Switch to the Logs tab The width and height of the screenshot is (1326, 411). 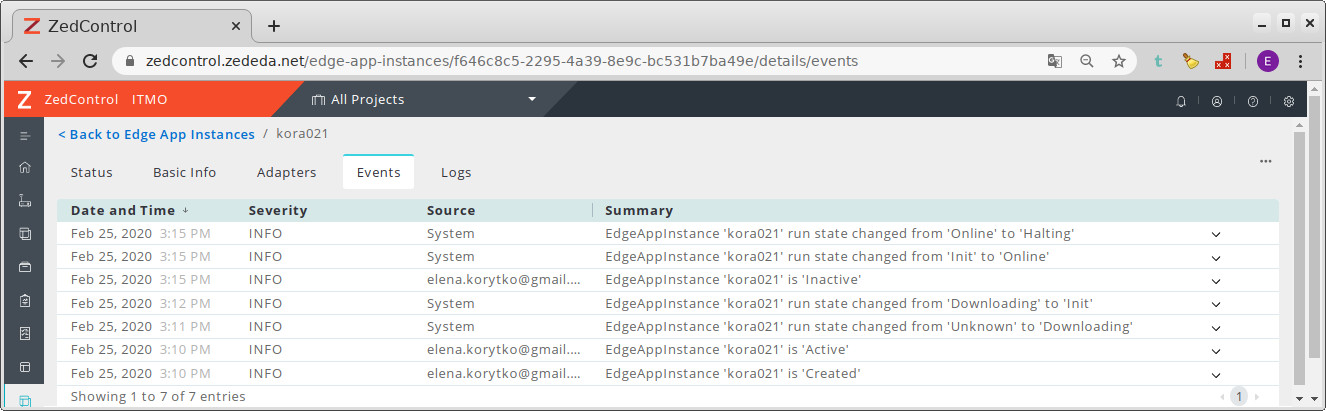pos(456,173)
